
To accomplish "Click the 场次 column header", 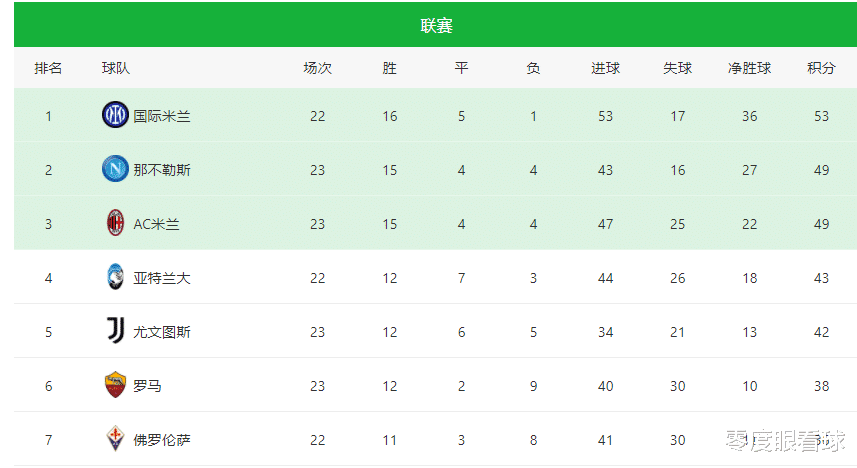I will [318, 68].
